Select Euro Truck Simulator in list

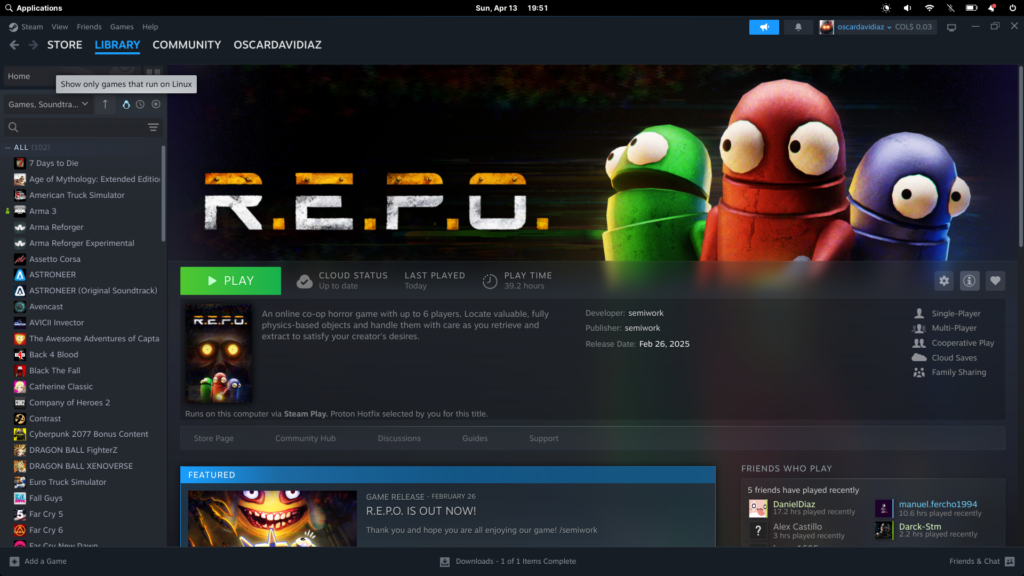coord(67,482)
